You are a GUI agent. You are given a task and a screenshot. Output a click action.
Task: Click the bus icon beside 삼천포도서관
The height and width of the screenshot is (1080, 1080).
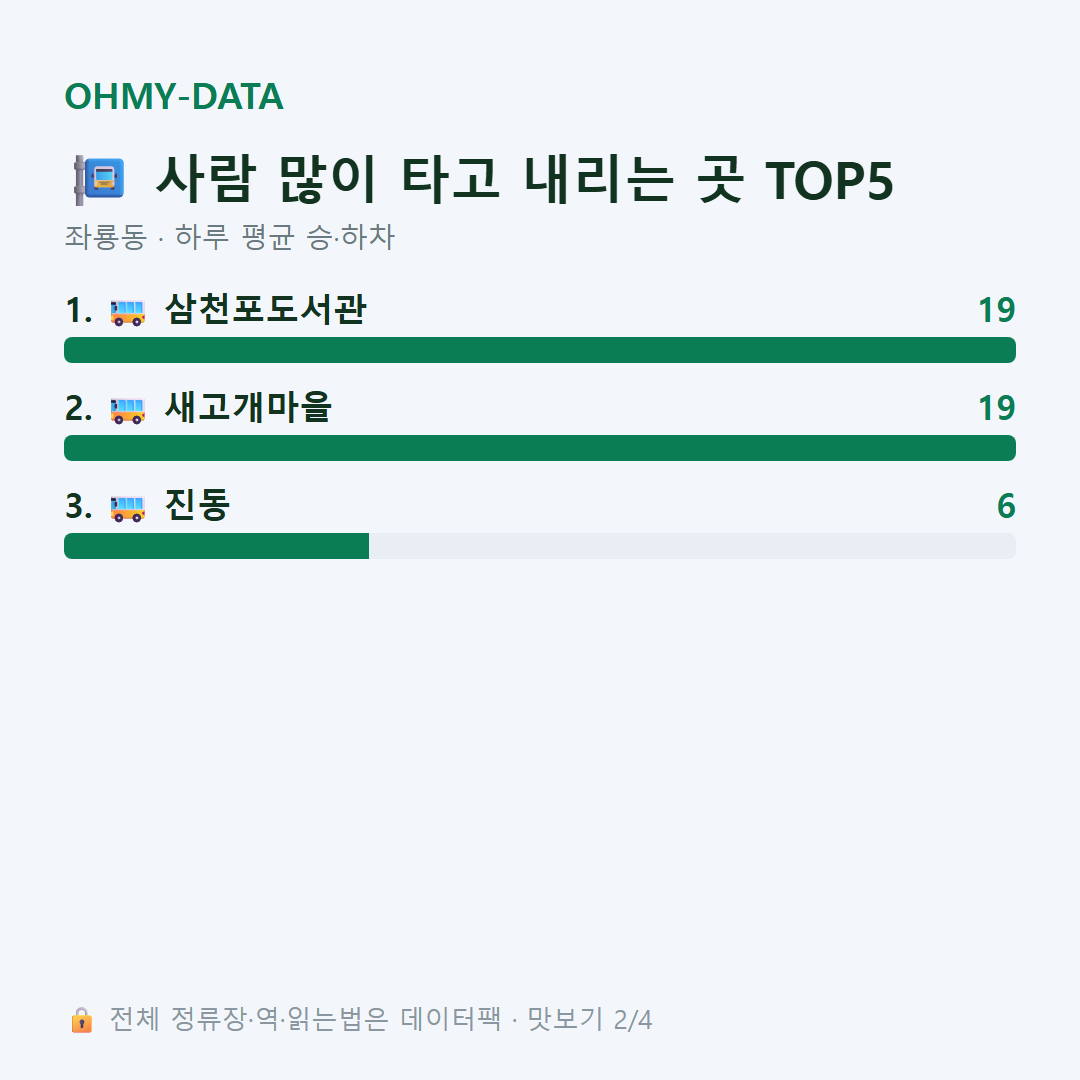127,312
